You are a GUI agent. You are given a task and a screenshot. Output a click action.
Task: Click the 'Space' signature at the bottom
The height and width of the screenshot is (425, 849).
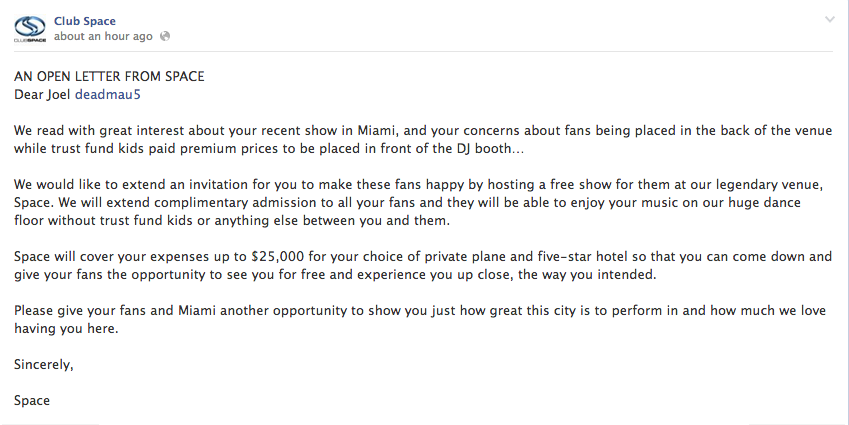click(x=32, y=401)
